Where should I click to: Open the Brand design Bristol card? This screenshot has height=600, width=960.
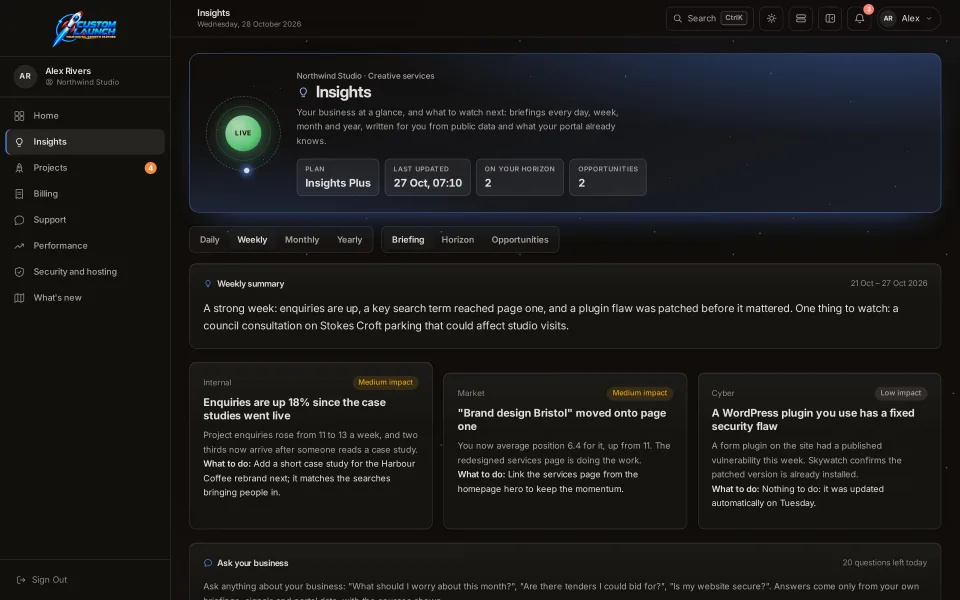tap(565, 451)
